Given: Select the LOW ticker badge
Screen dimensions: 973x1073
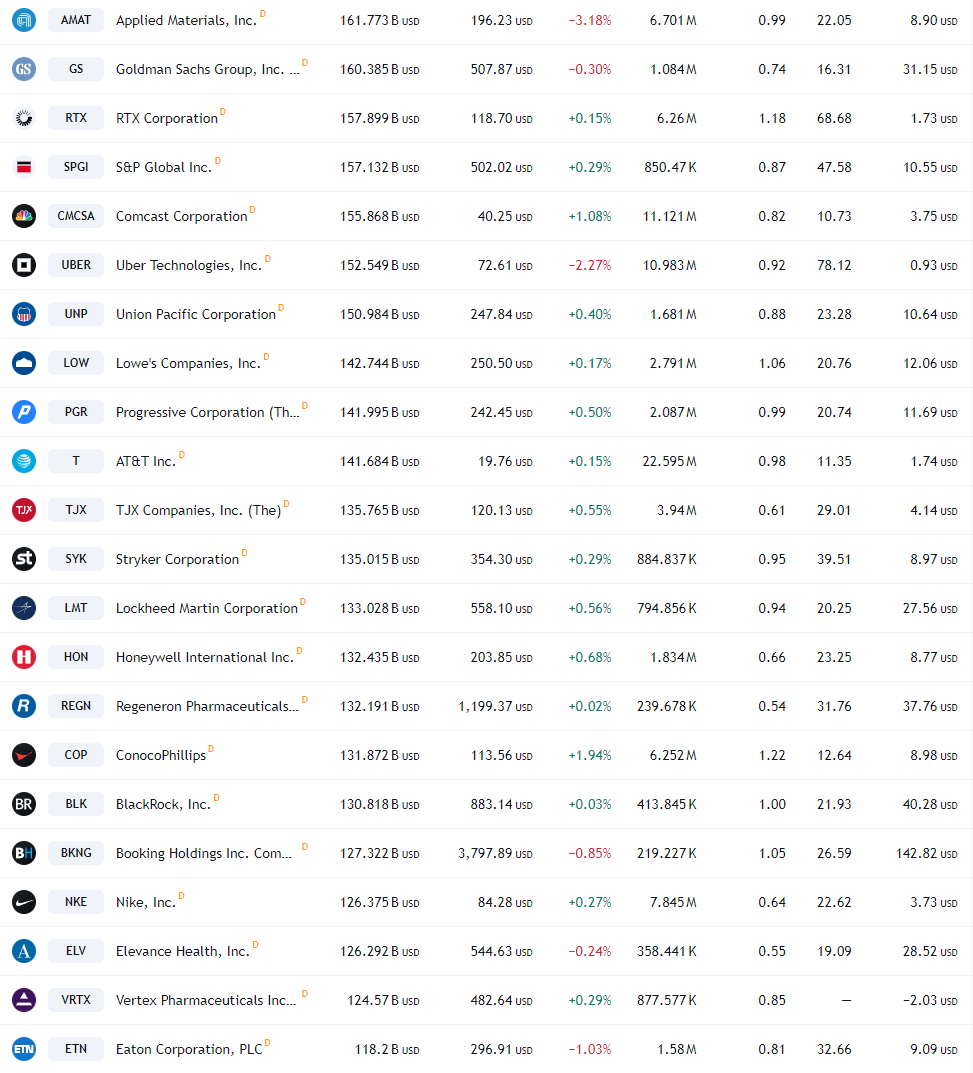Looking at the screenshot, I should [x=76, y=363].
